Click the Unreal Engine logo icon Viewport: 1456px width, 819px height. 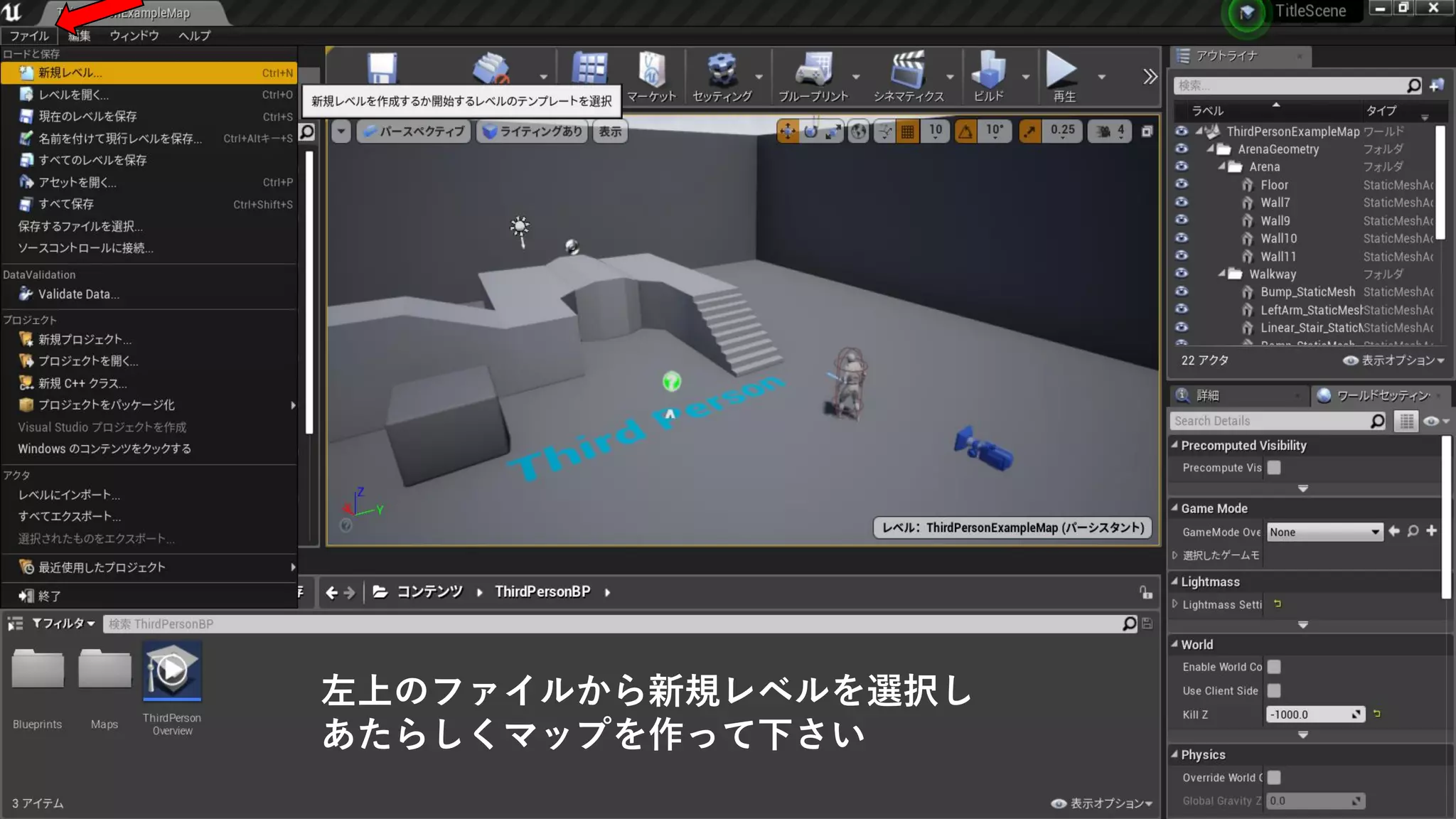click(12, 11)
